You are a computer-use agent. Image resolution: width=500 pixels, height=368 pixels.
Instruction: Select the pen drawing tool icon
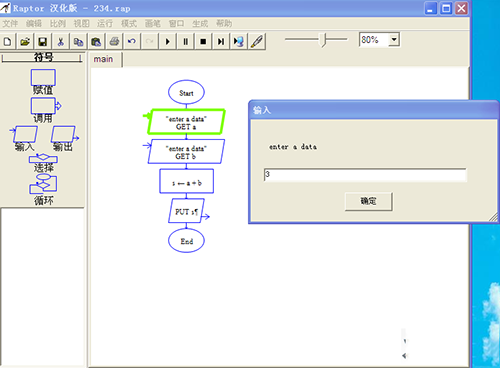point(257,42)
